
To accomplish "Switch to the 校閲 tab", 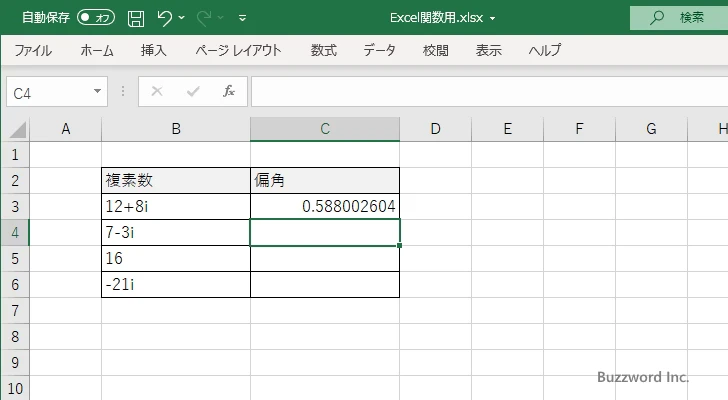I will pyautogui.click(x=436, y=50).
